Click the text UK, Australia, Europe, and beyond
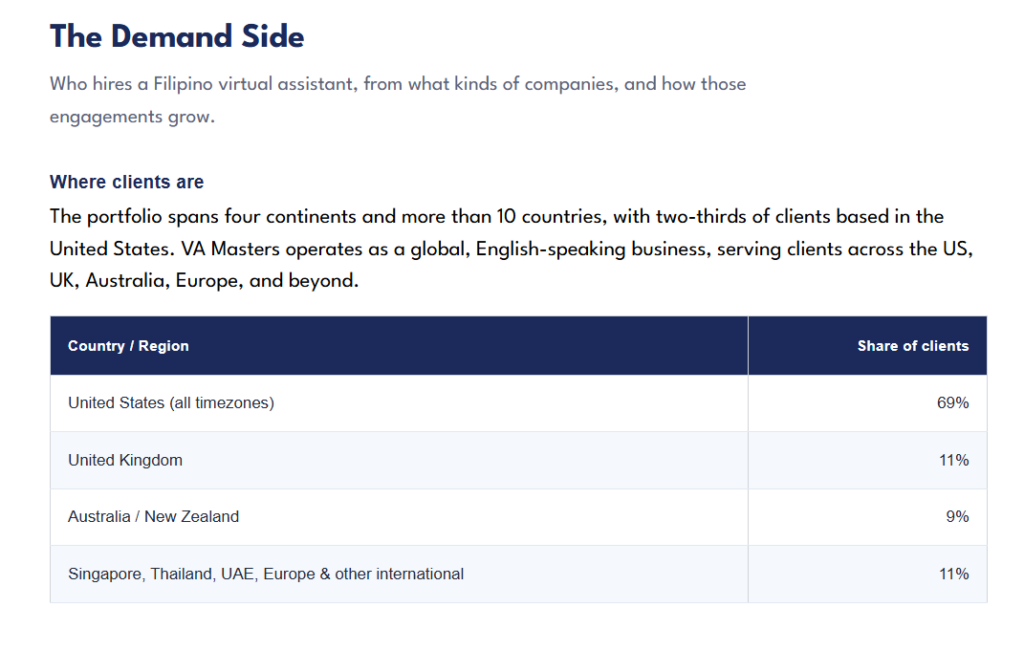Screen dimensions: 1024x651 pos(204,281)
